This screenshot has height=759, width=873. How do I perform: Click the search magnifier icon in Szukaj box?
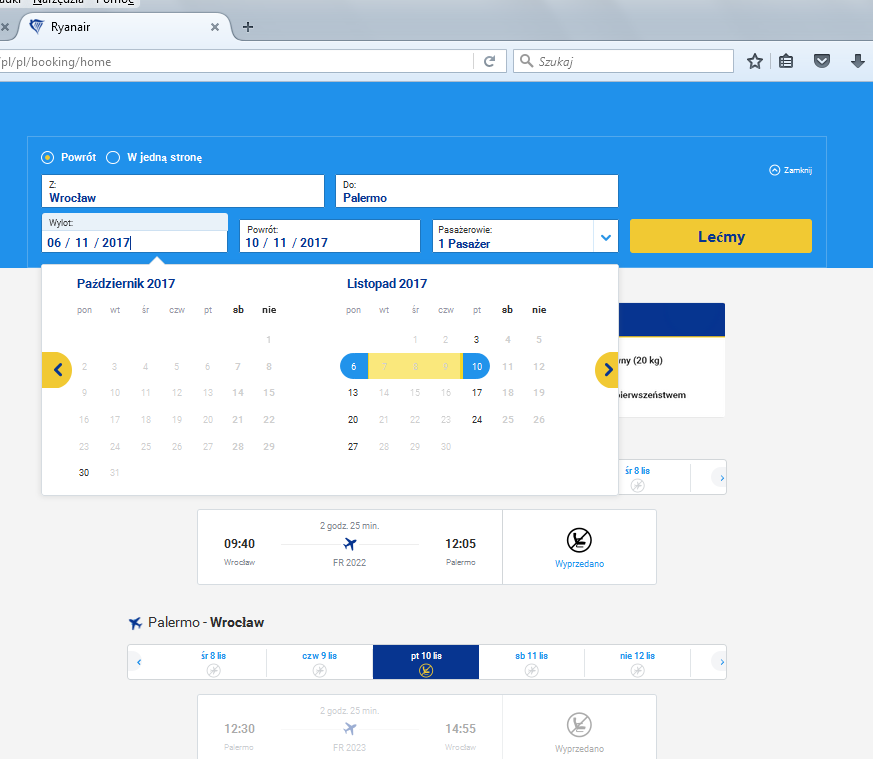(x=526, y=61)
